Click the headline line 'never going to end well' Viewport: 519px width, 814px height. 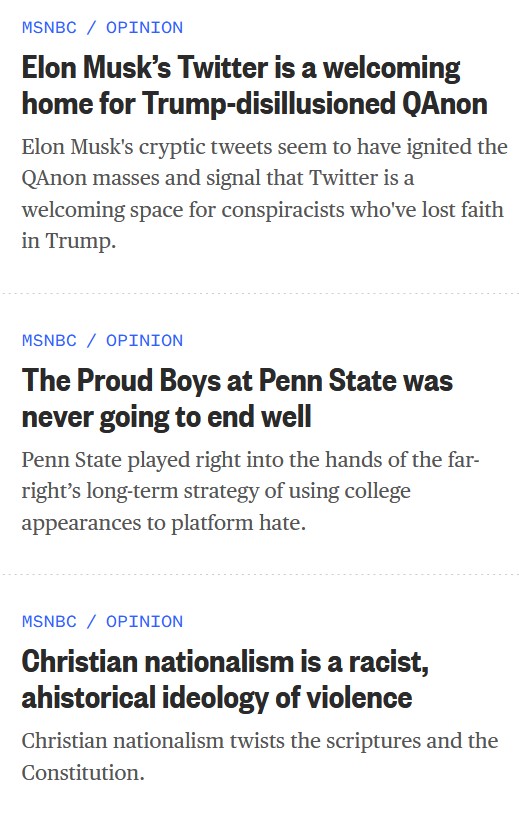click(167, 417)
